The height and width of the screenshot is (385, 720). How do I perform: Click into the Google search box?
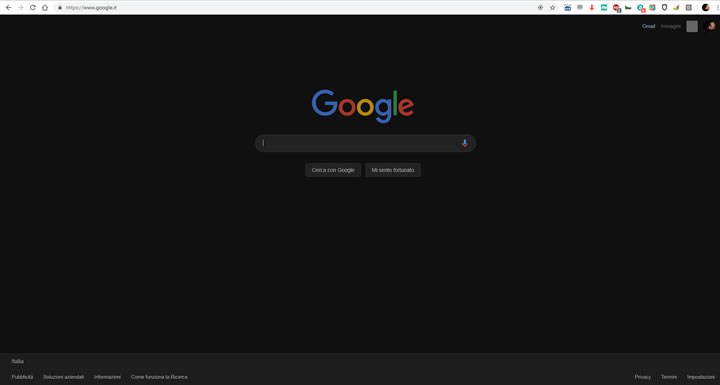tap(365, 143)
